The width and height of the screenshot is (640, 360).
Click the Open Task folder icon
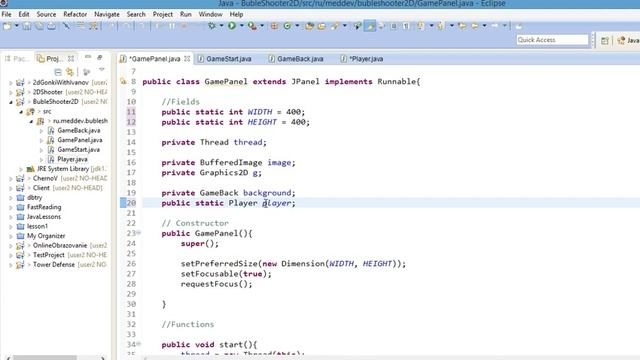click(322, 26)
